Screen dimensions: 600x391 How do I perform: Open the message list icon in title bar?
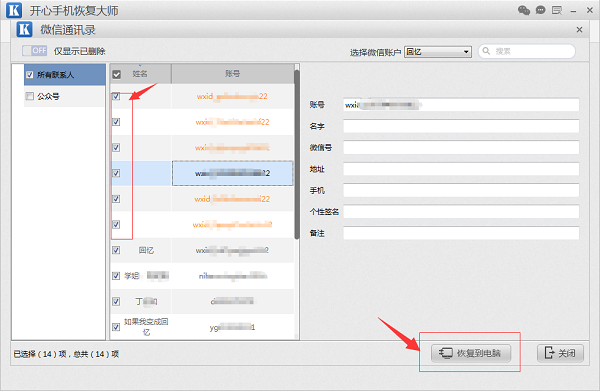[x=557, y=10]
